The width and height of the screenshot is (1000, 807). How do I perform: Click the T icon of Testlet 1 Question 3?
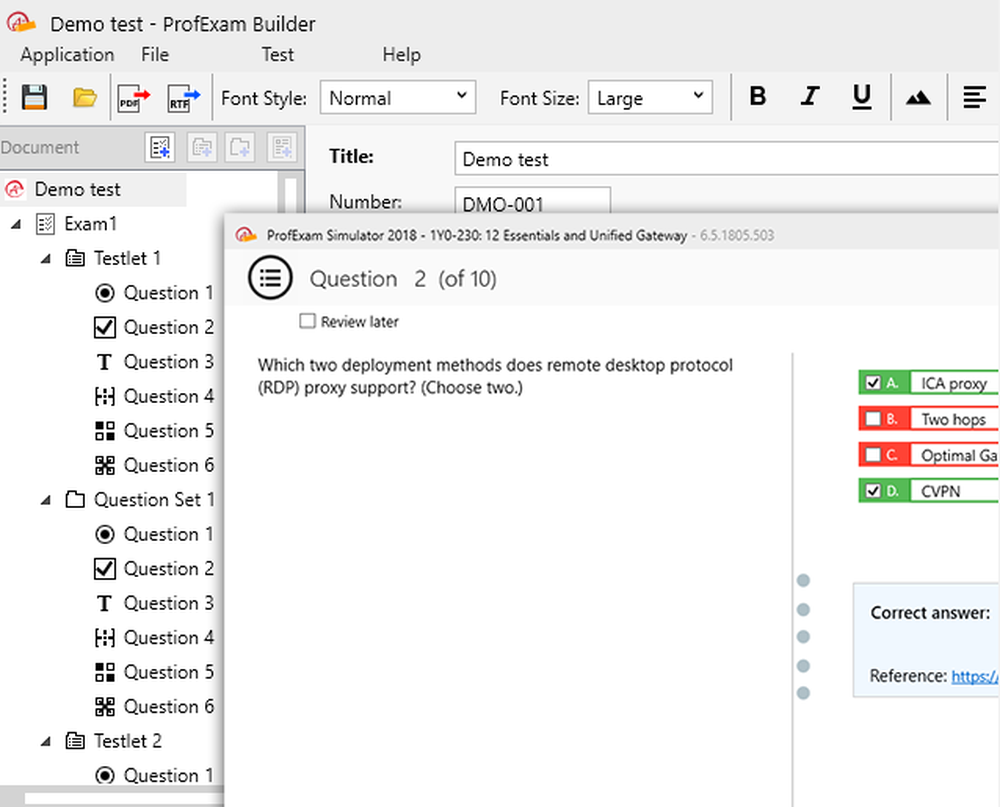click(x=105, y=362)
